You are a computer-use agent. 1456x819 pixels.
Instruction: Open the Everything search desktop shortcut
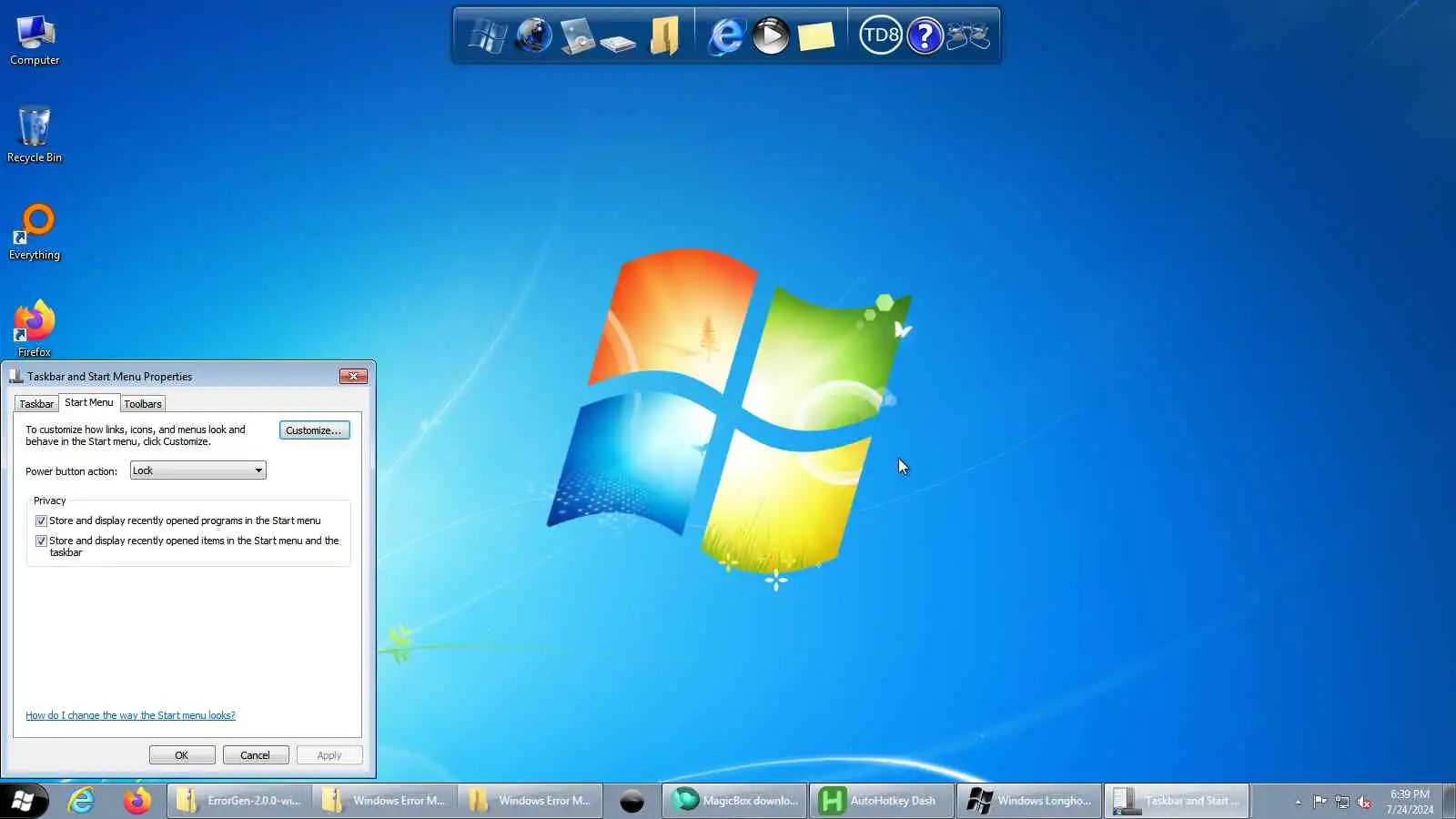click(x=35, y=232)
